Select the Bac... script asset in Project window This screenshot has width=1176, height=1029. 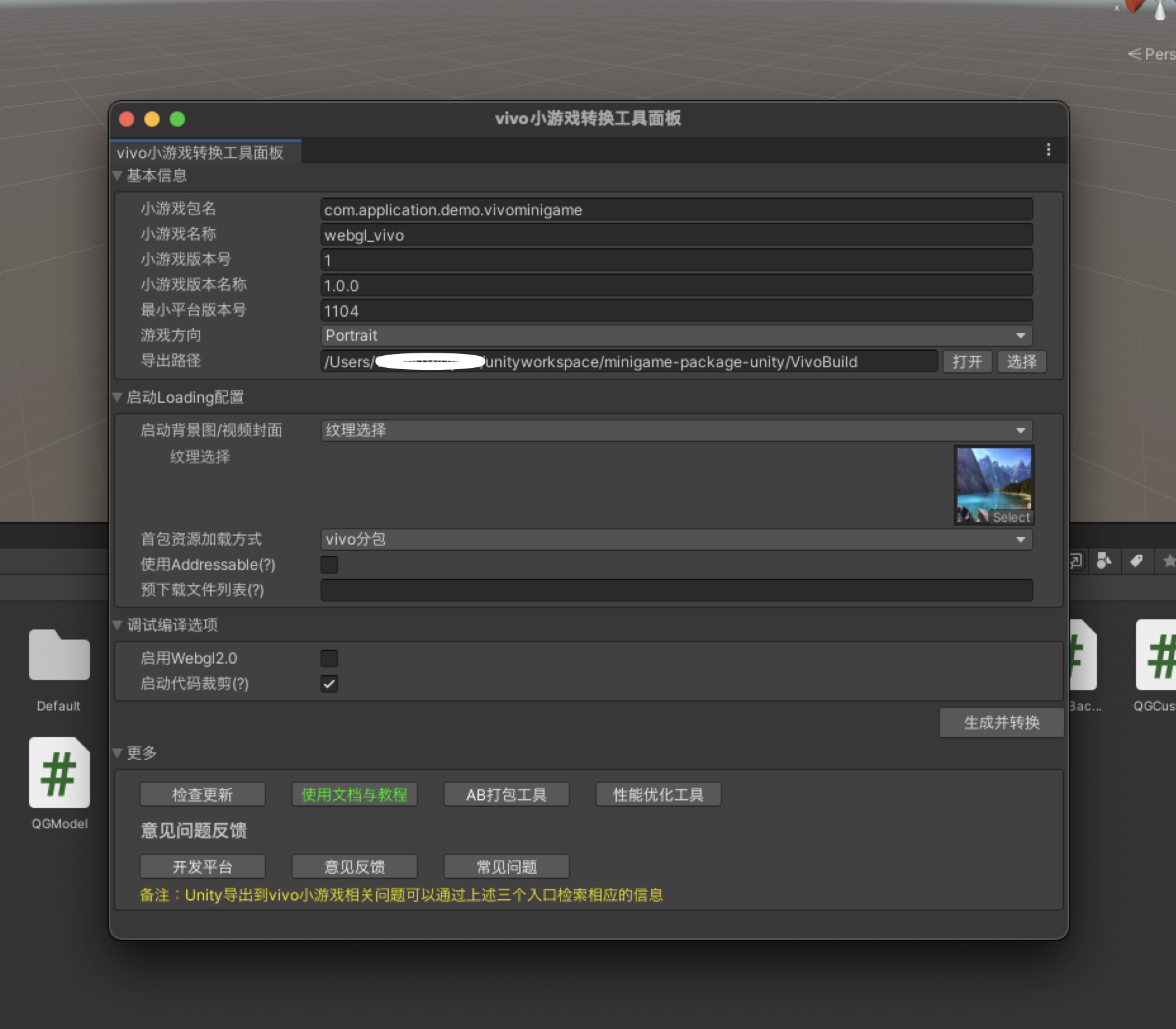coord(1083,655)
